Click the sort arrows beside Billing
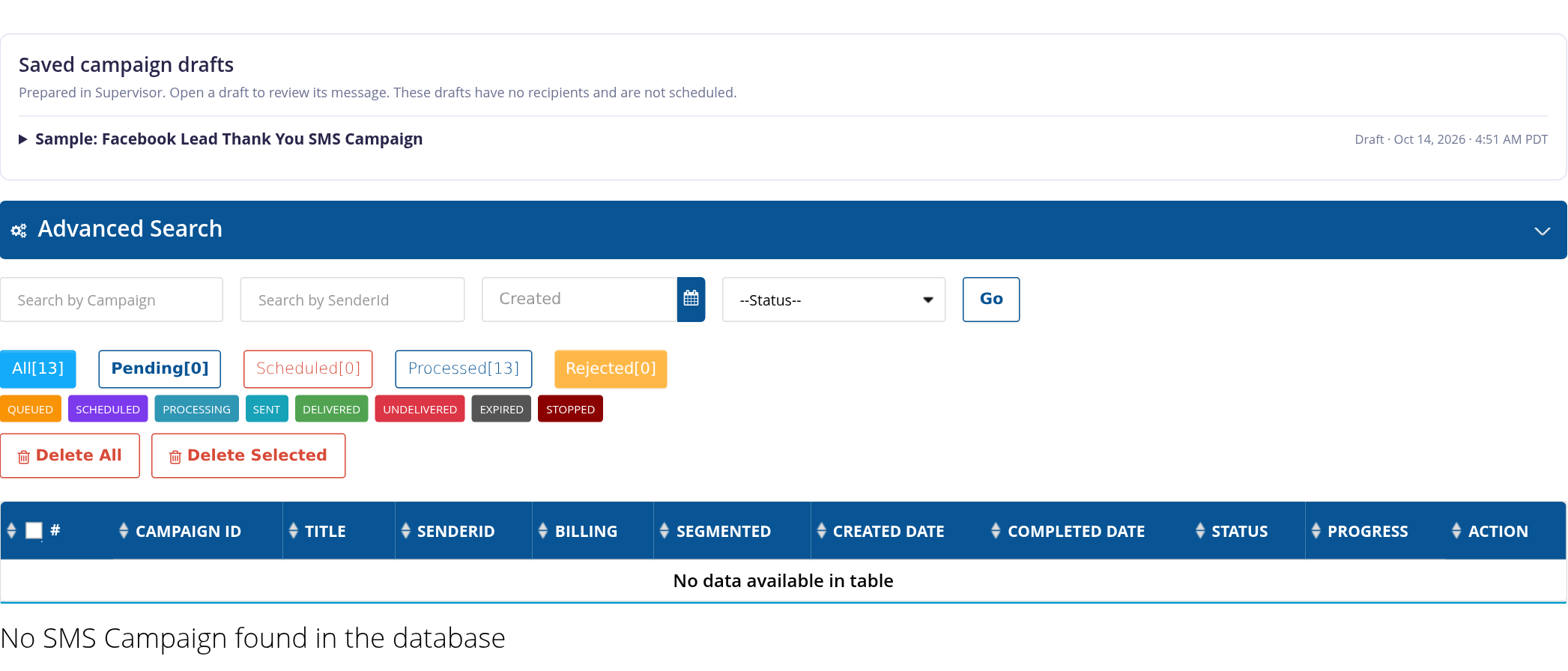 [543, 531]
